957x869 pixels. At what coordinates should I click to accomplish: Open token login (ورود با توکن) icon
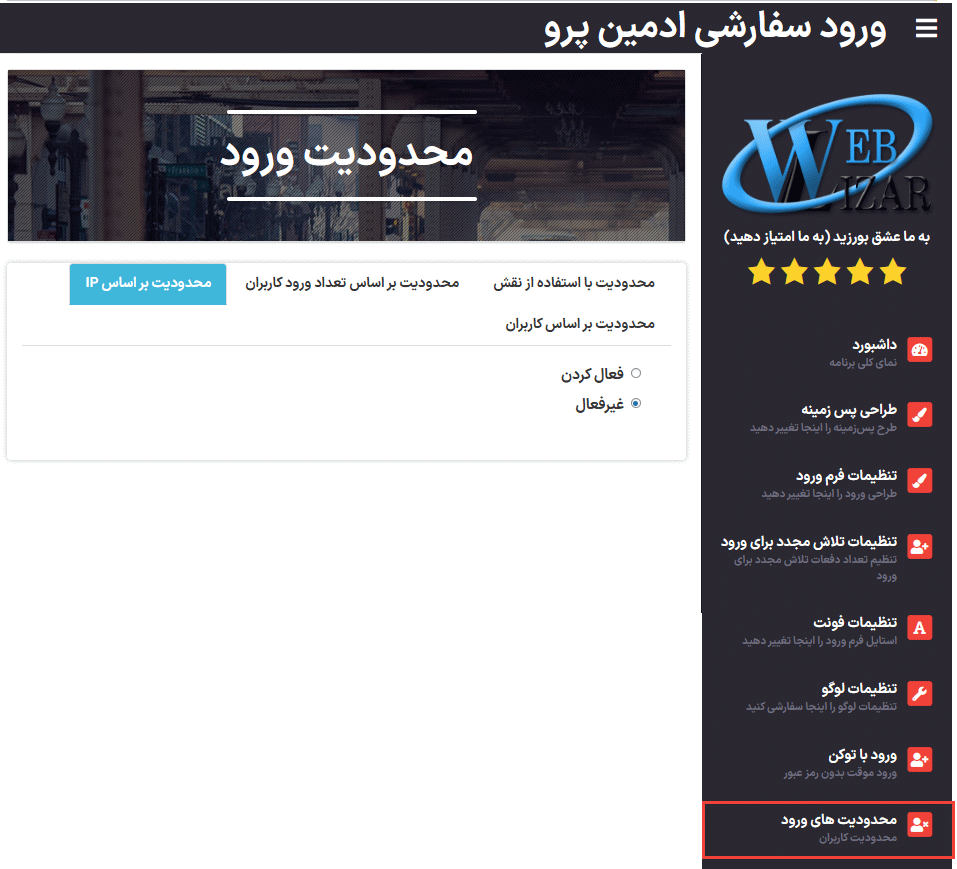point(919,759)
